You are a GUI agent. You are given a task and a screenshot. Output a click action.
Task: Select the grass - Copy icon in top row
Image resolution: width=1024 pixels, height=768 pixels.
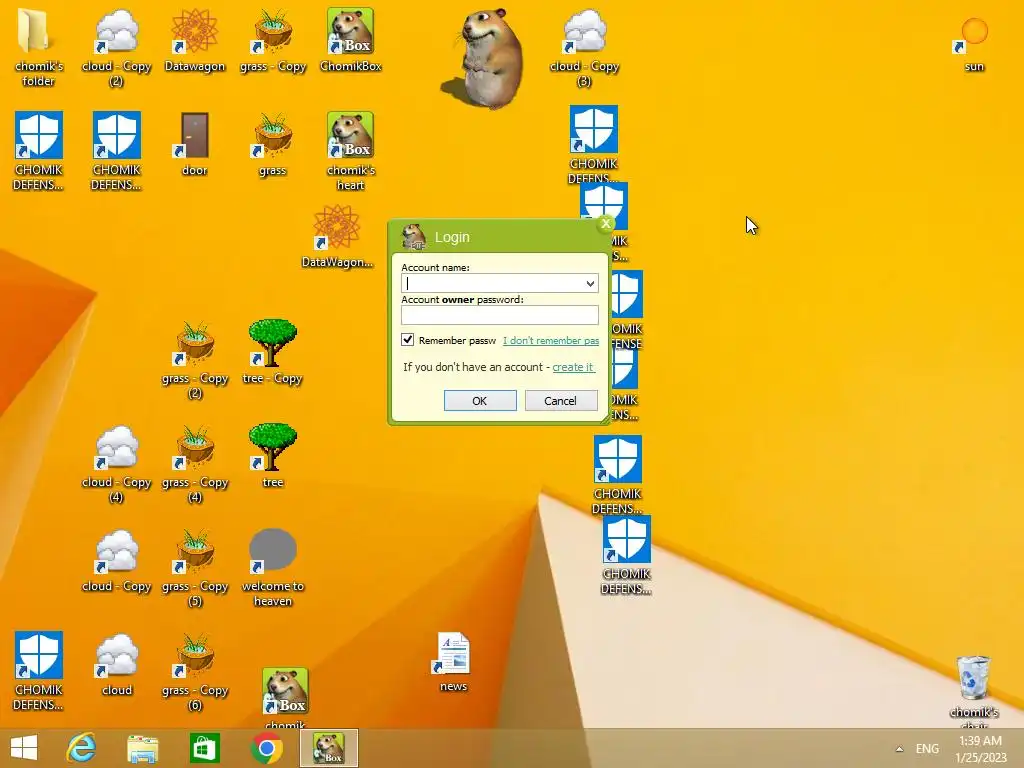point(272,40)
